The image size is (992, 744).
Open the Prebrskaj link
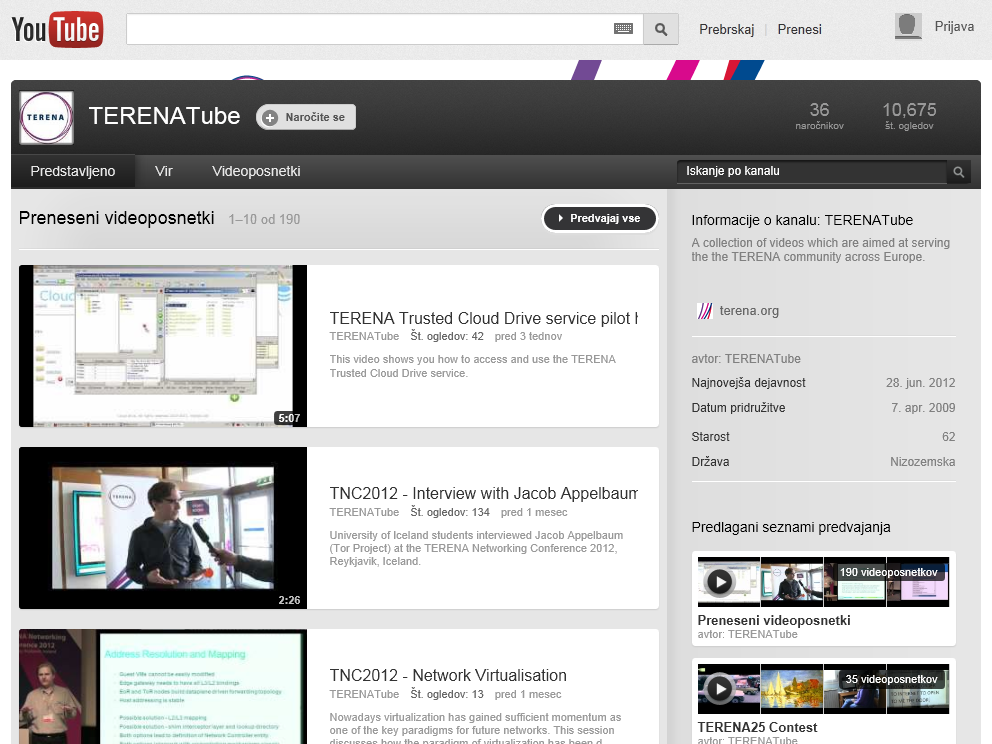pyautogui.click(x=726, y=29)
